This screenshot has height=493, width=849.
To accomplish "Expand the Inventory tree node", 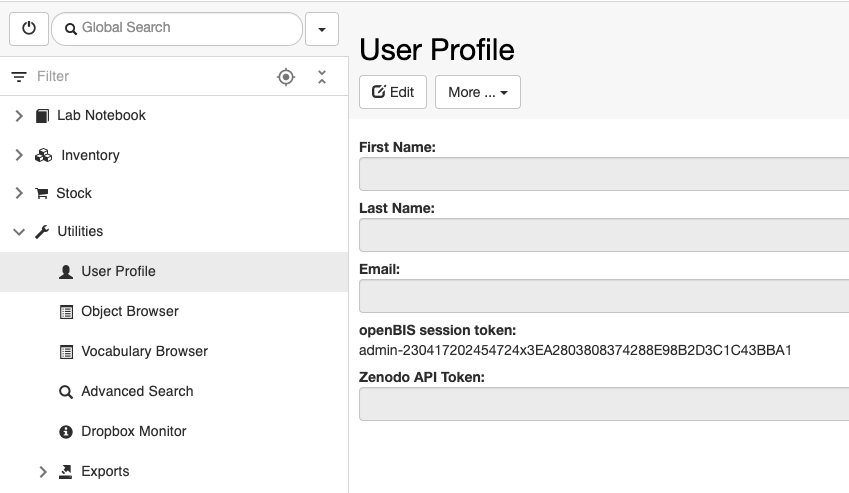I will (x=19, y=155).
